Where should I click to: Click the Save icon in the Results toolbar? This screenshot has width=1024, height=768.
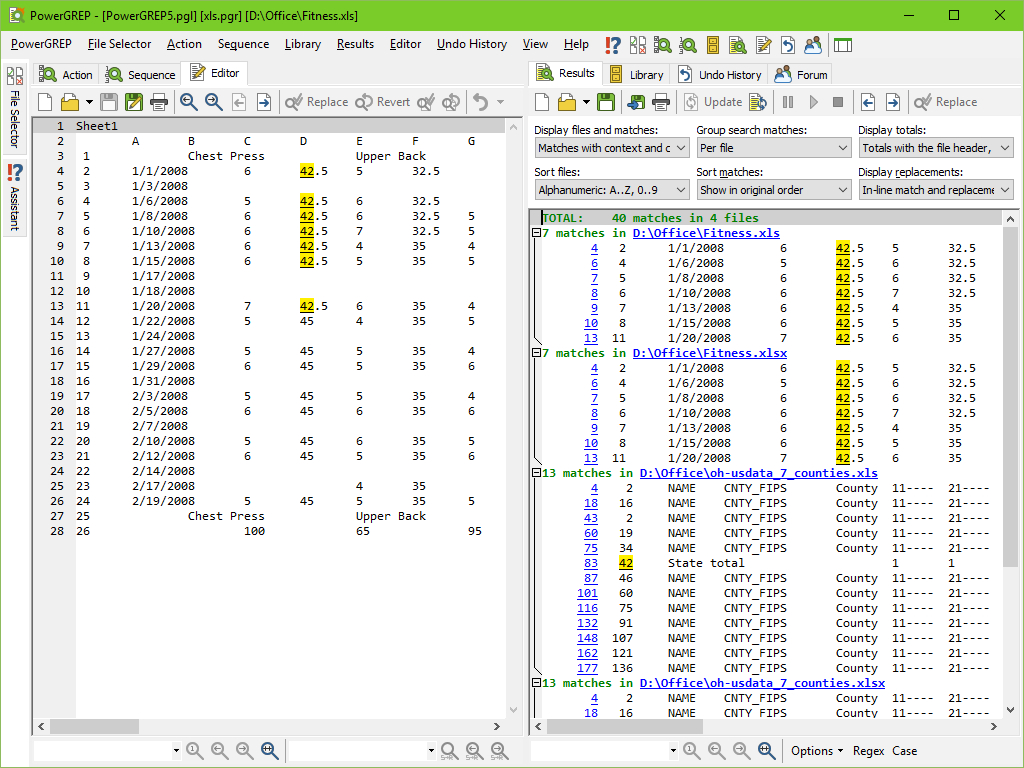pyautogui.click(x=606, y=102)
